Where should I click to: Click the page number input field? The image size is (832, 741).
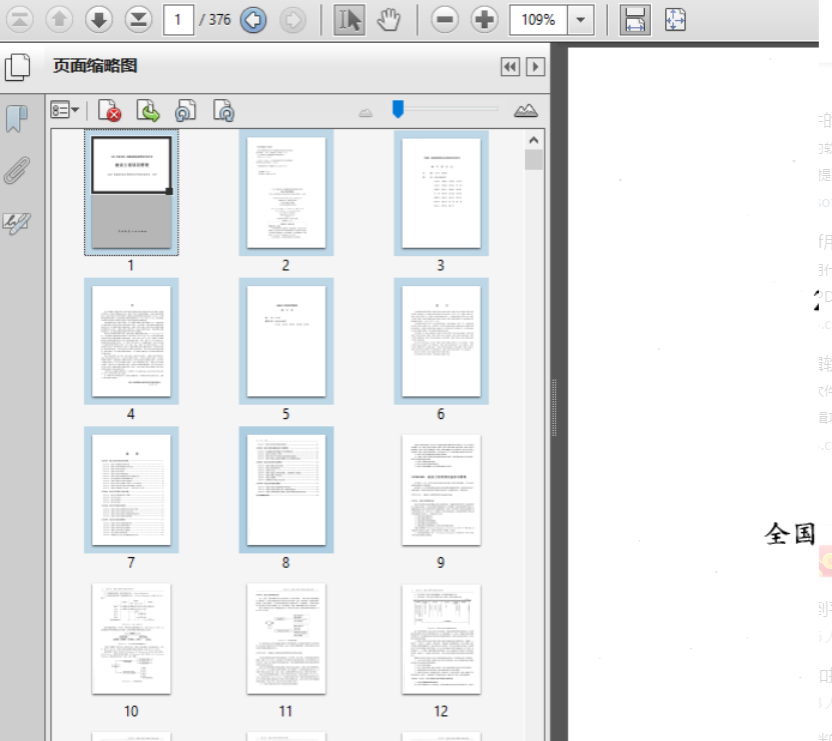tap(178, 20)
